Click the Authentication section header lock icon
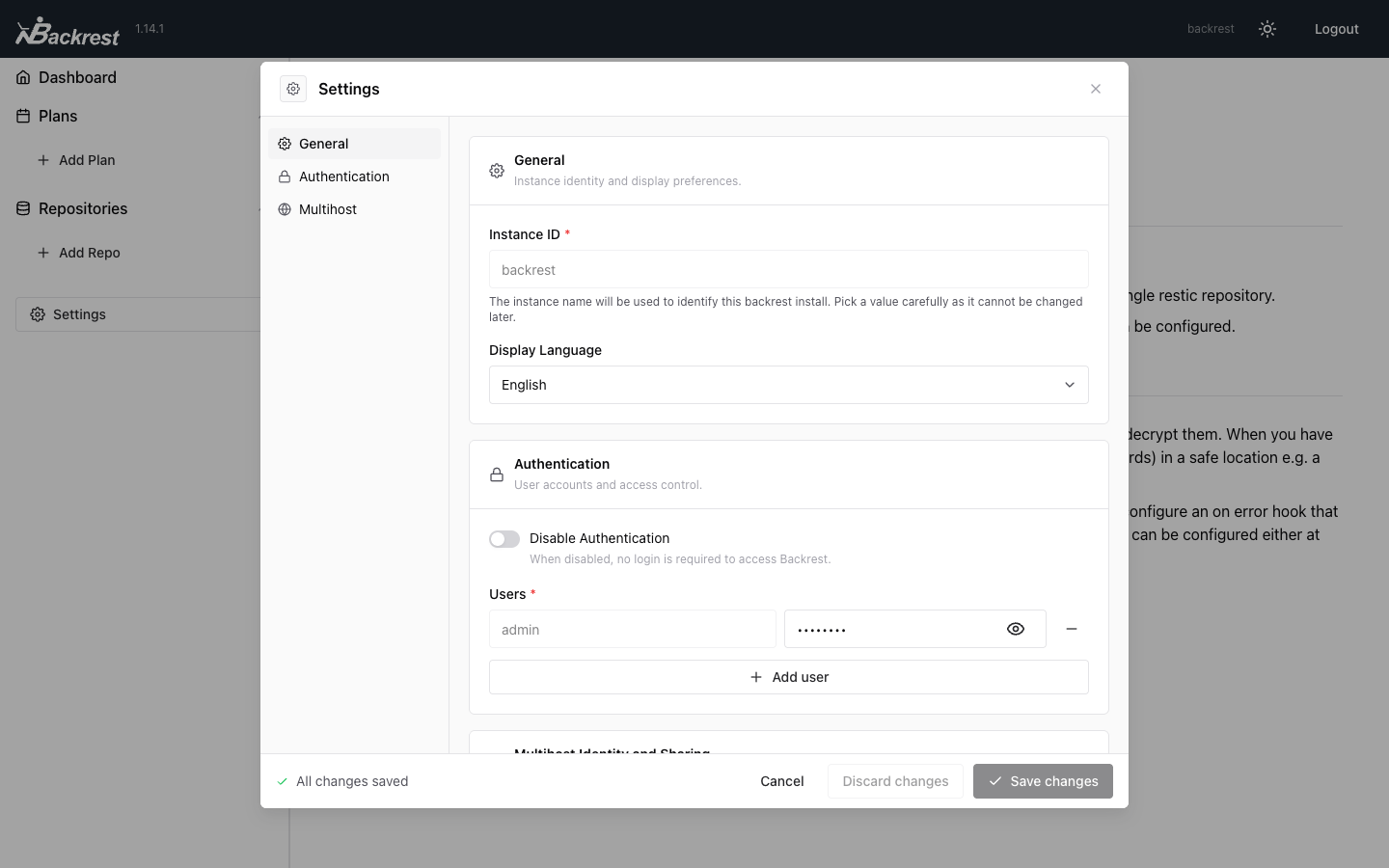Image resolution: width=1389 pixels, height=868 pixels. click(x=497, y=475)
